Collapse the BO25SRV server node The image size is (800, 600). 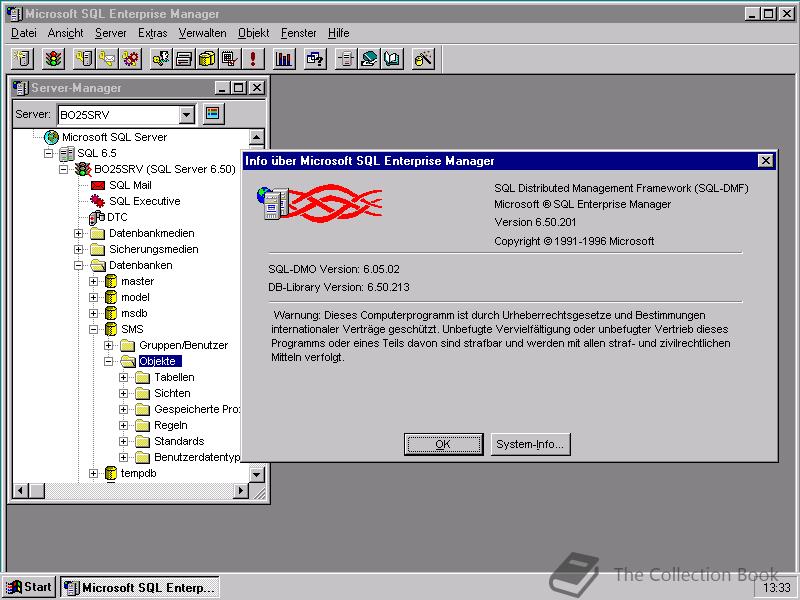pos(64,169)
